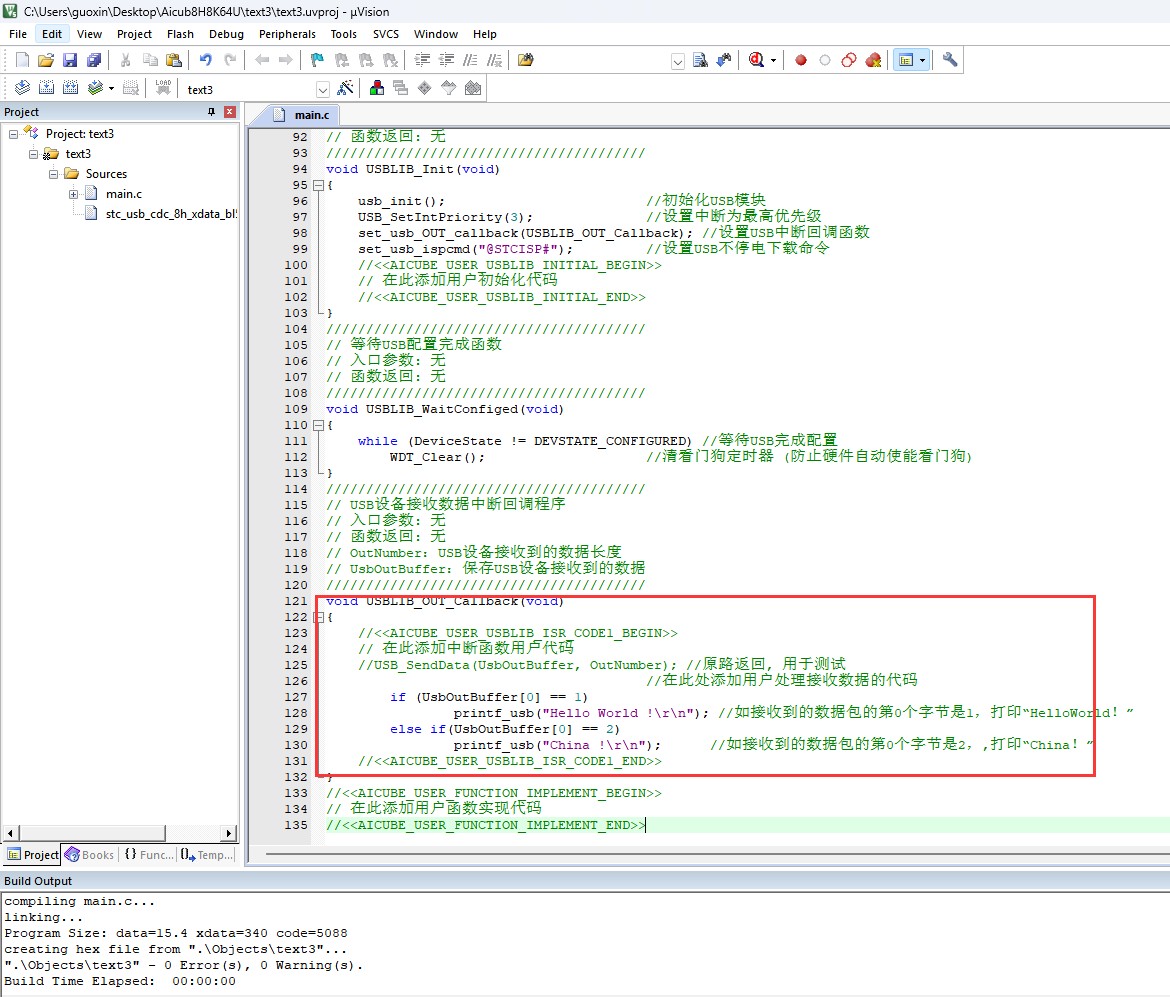Switch to the Functions panel tab

[148, 855]
